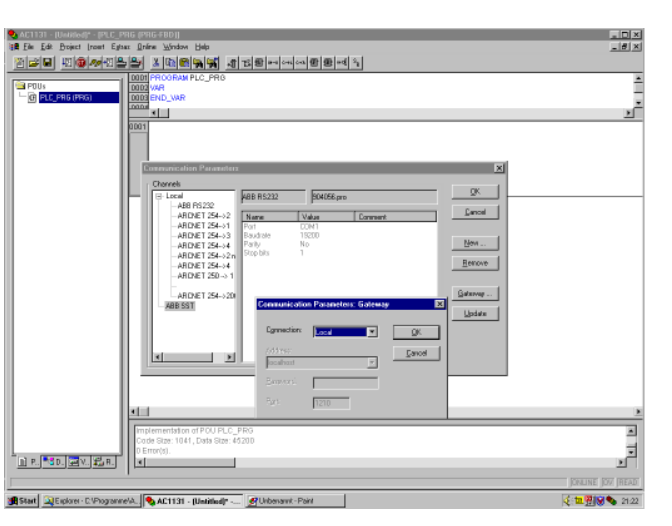
Task: Open the Connection dropdown in Gateway dialog
Action: [x=372, y=331]
